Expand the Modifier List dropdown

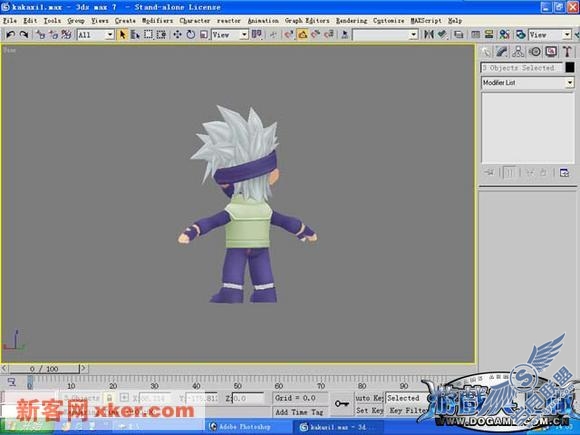(x=527, y=82)
